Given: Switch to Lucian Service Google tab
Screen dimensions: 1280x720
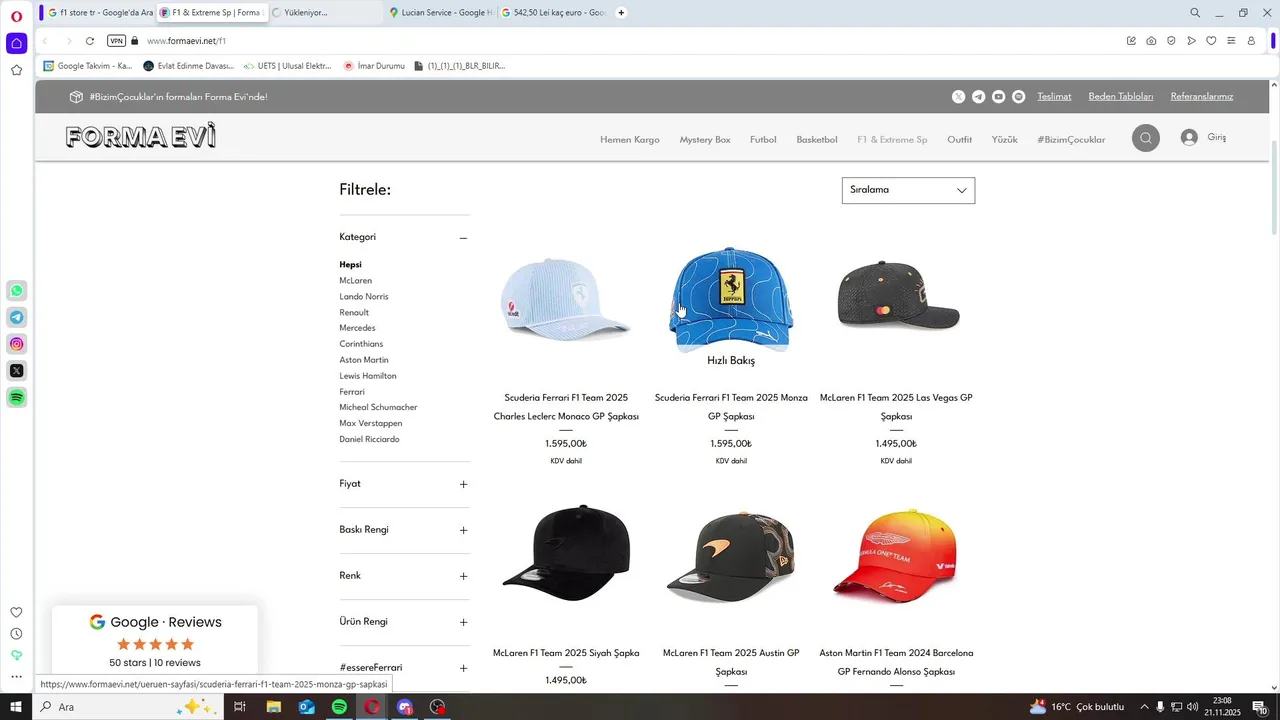Looking at the screenshot, I should [x=440, y=13].
